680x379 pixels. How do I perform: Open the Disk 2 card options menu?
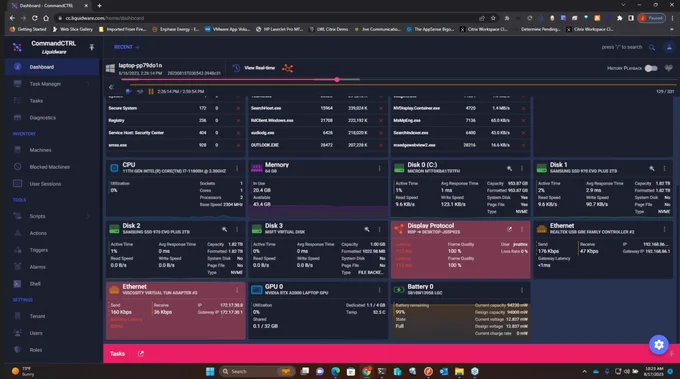tap(237, 229)
